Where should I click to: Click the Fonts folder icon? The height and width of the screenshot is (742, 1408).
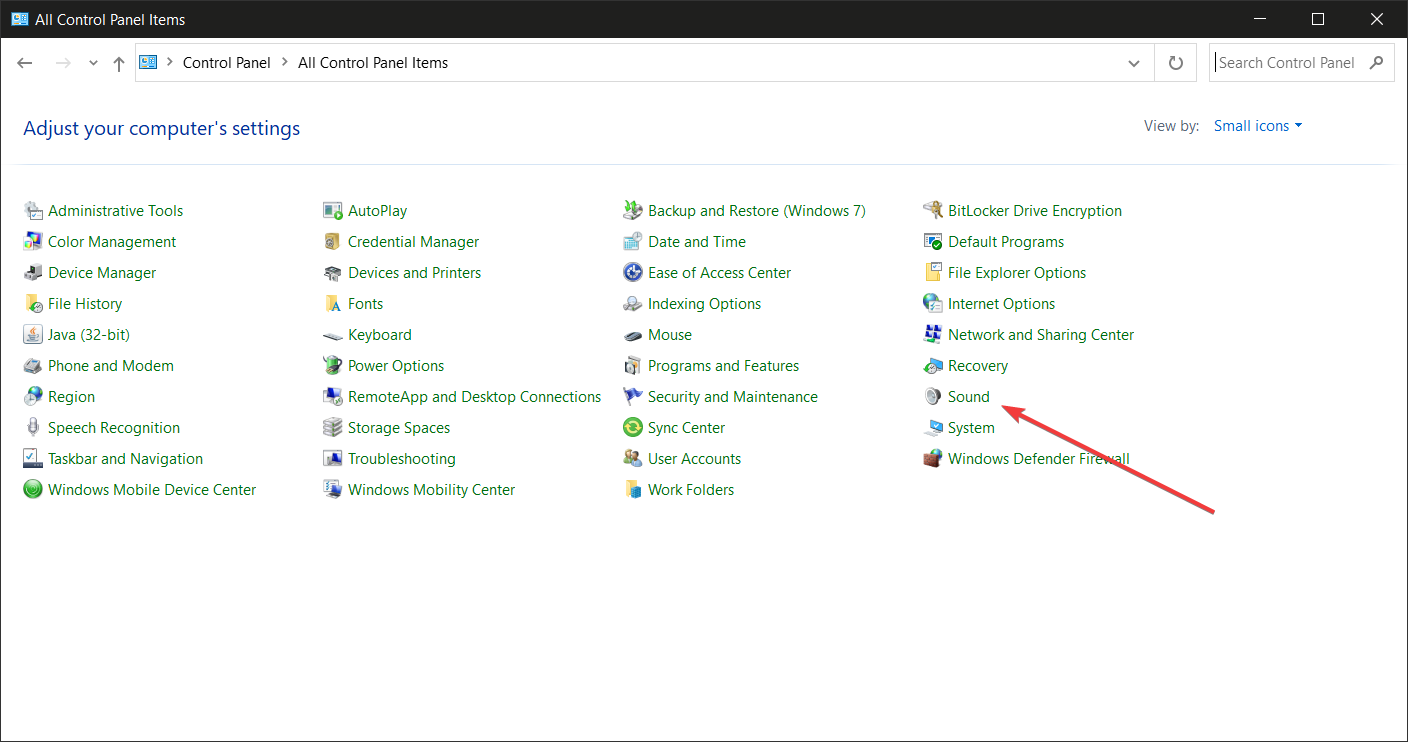tap(333, 304)
